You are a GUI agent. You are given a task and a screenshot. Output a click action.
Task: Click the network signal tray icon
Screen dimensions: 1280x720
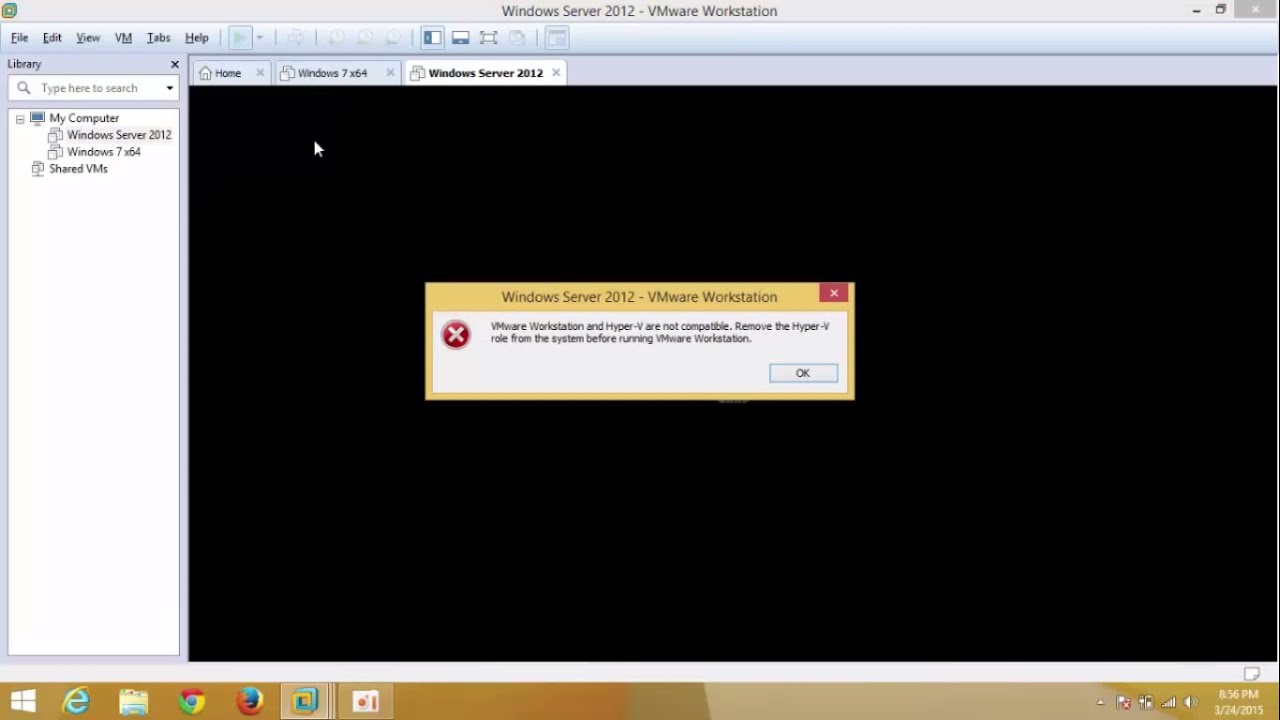1168,702
